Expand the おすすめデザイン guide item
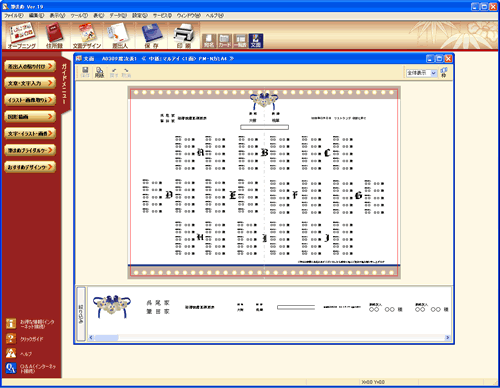The image size is (500, 388). (30, 167)
